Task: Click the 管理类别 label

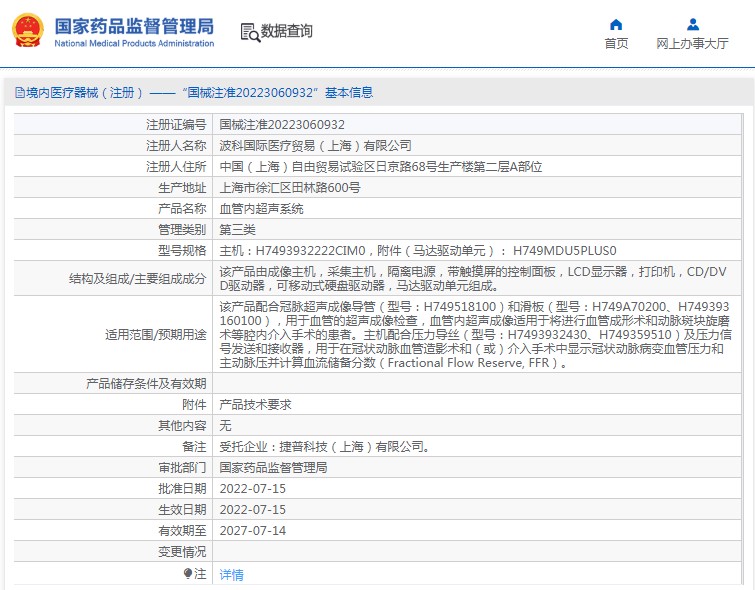Action: pos(182,229)
